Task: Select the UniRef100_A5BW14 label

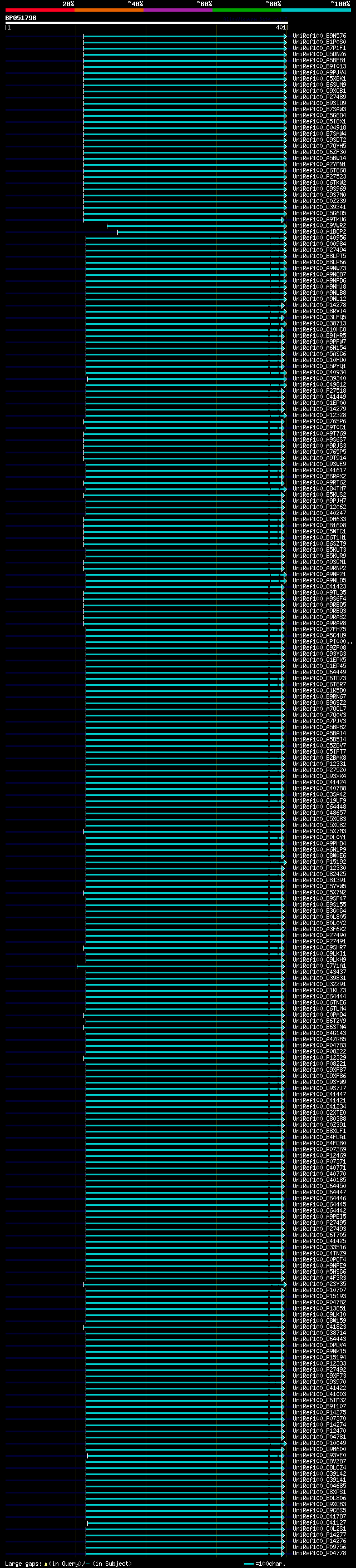Action: click(319, 159)
